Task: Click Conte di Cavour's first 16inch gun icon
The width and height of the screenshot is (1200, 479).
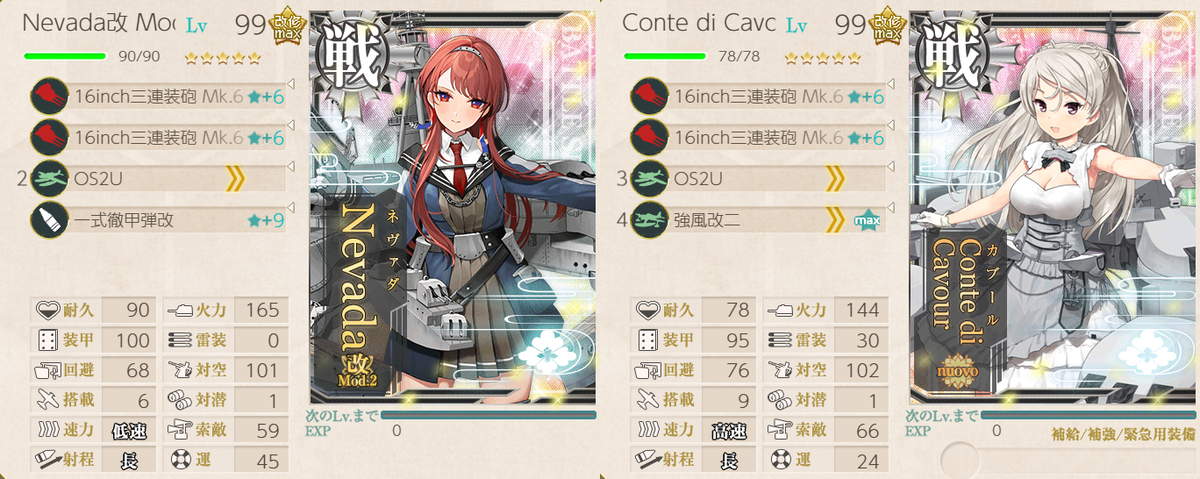Action: pos(649,95)
